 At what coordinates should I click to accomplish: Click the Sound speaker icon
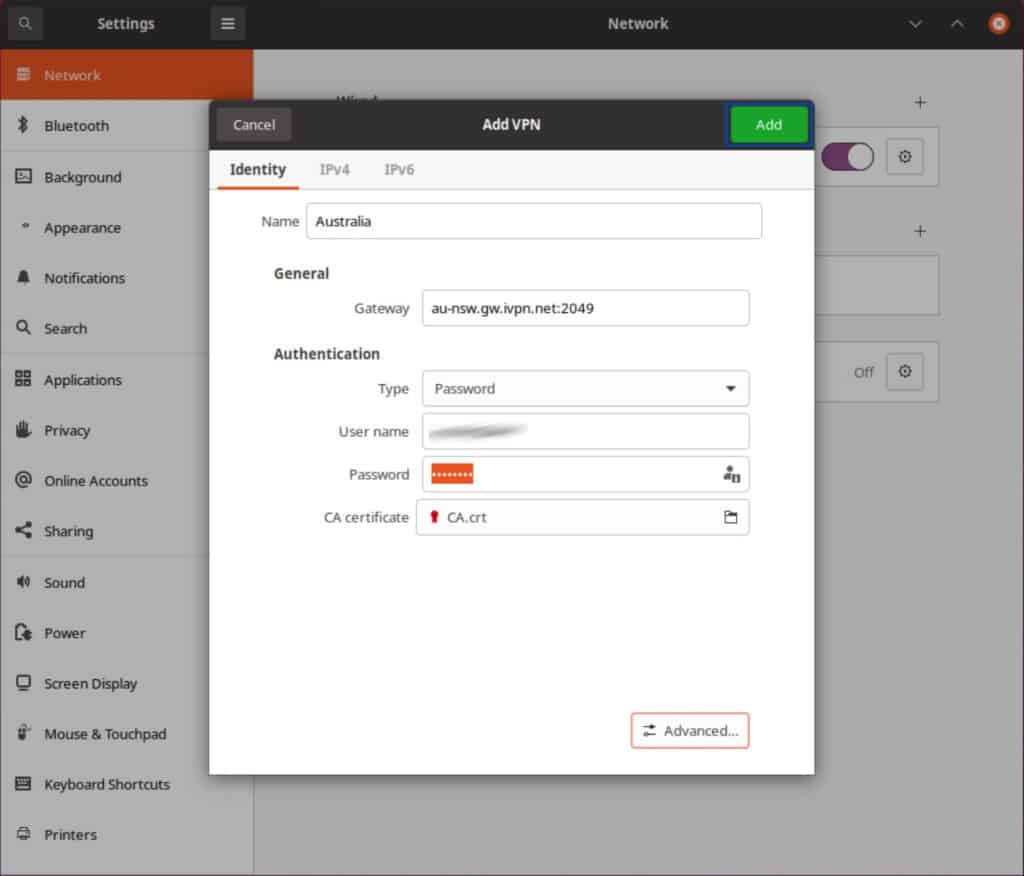click(x=24, y=581)
